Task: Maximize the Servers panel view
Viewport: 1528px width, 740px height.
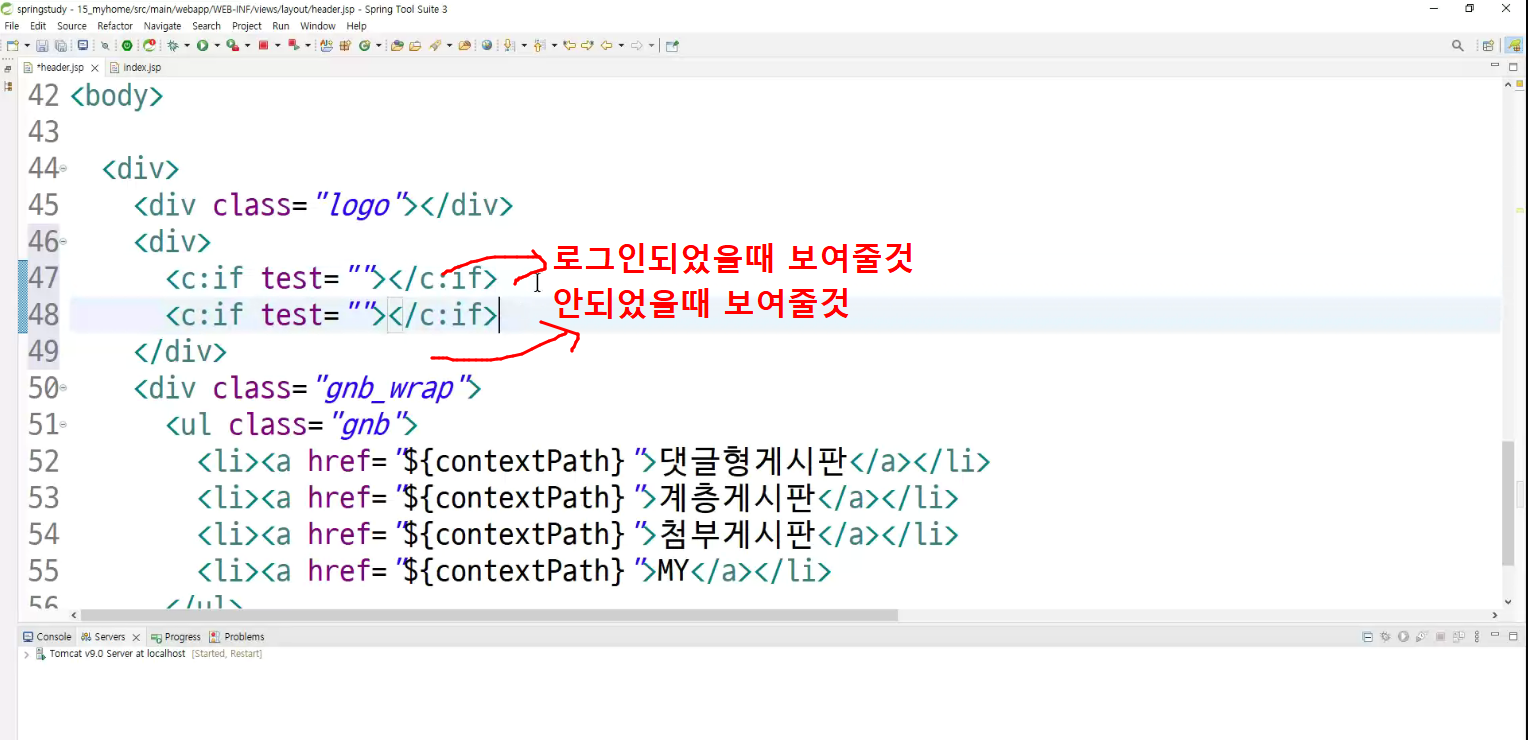Action: point(1513,637)
